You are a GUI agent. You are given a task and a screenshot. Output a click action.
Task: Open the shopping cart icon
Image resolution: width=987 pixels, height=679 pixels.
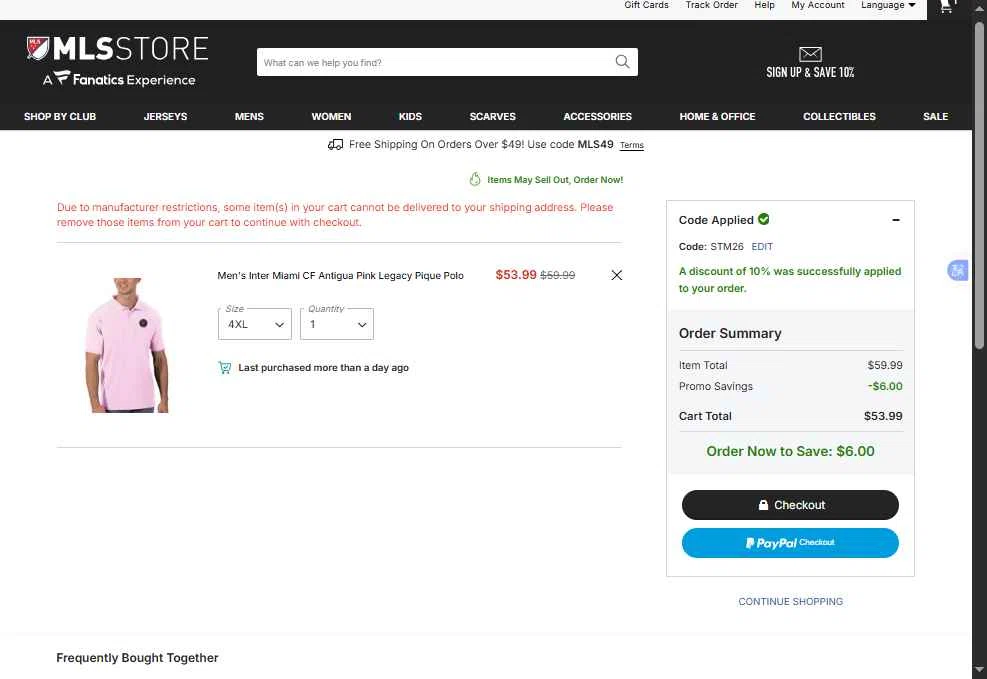(x=946, y=7)
